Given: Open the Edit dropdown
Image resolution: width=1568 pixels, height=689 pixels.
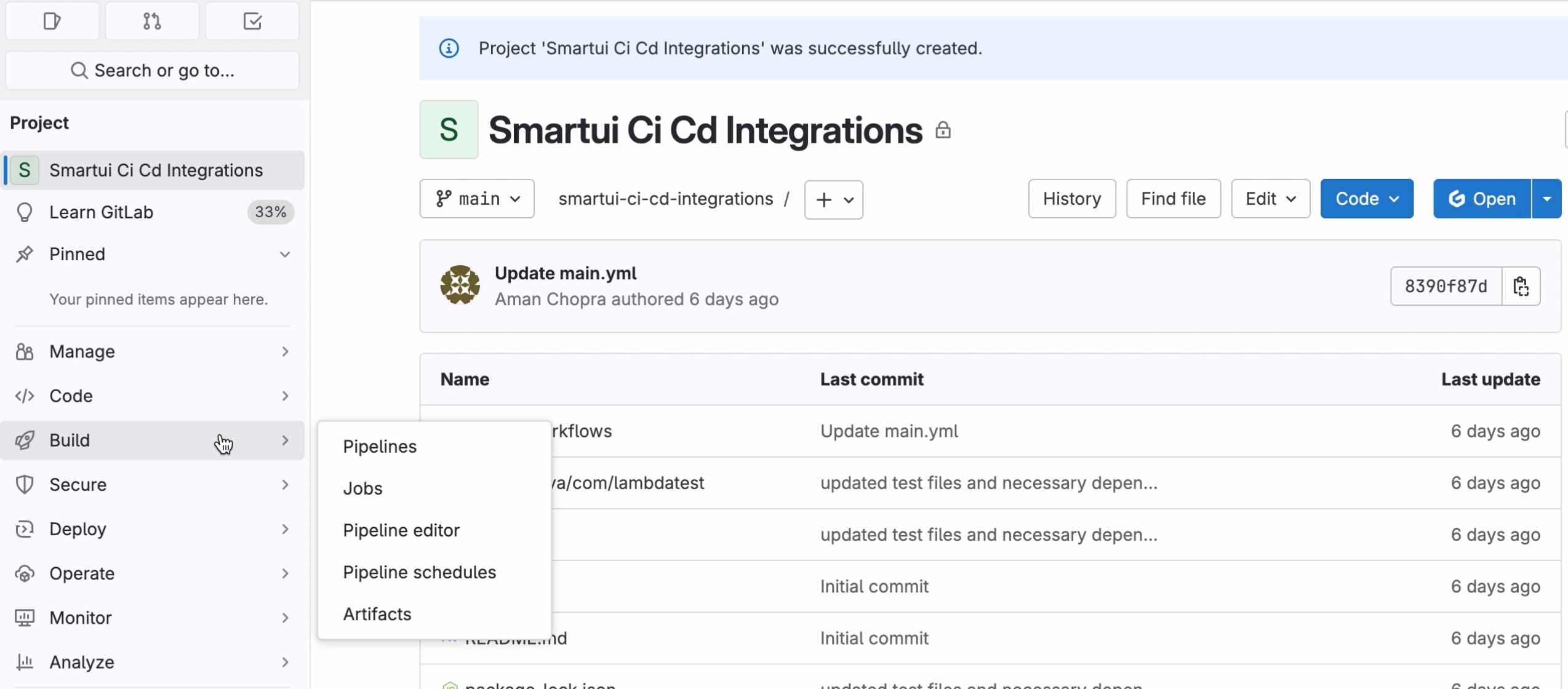Looking at the screenshot, I should (x=1270, y=199).
